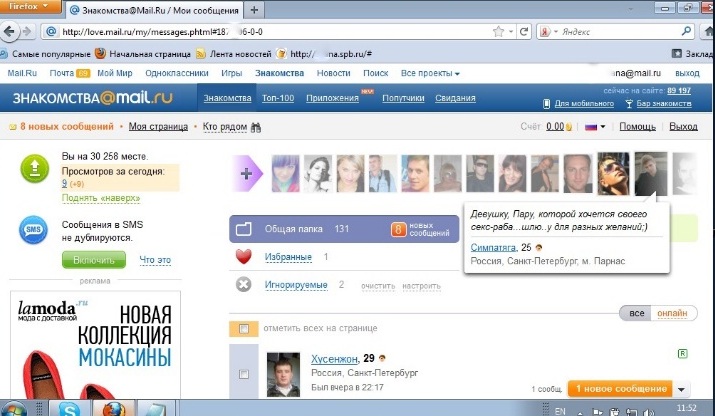Open the Приложения tab
This screenshot has height=416, width=715.
(x=332, y=98)
